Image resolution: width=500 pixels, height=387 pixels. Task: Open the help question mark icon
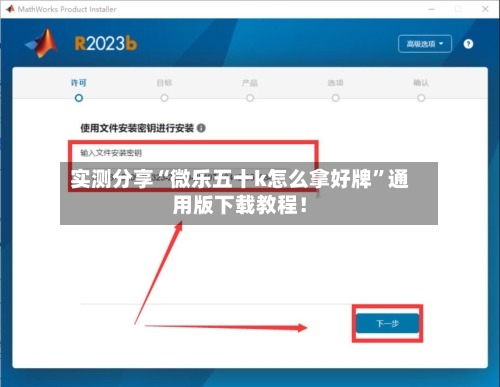[x=468, y=44]
